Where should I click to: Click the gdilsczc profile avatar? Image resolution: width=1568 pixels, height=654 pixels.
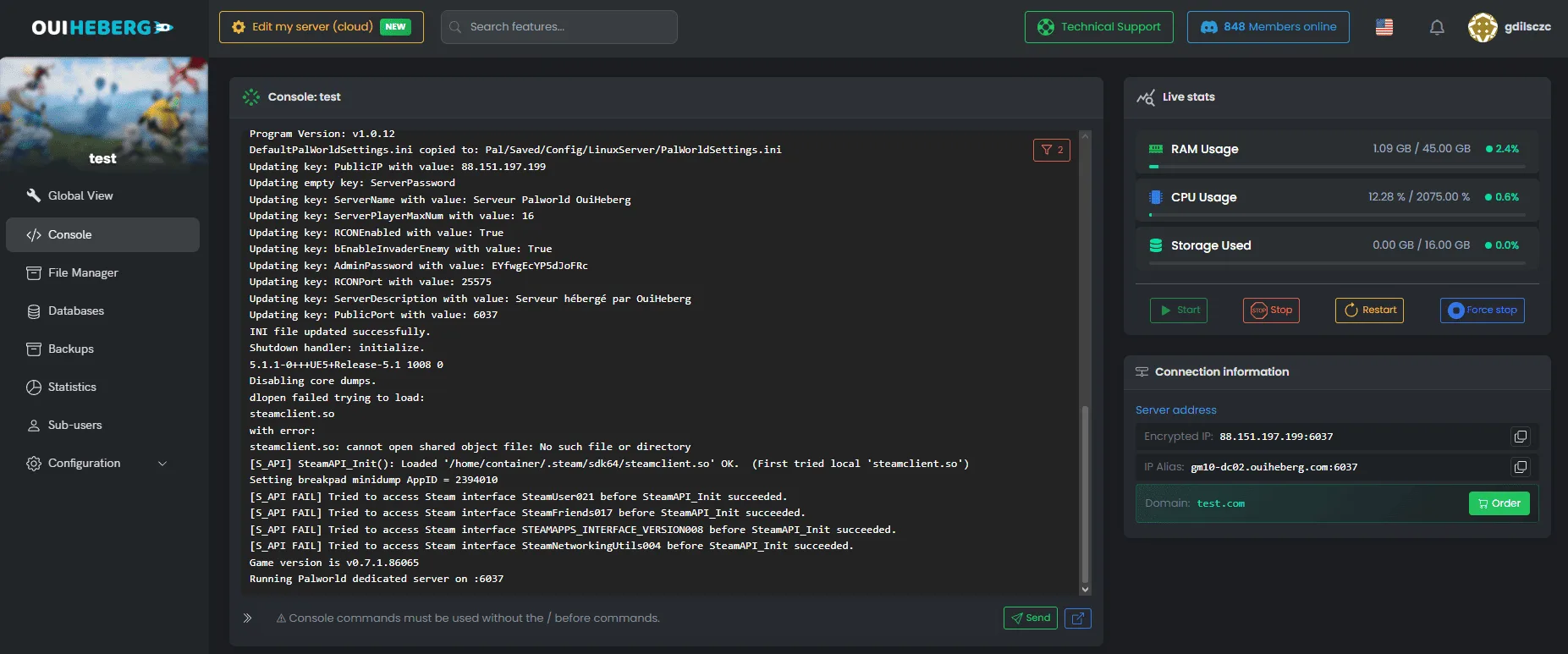click(x=1483, y=27)
